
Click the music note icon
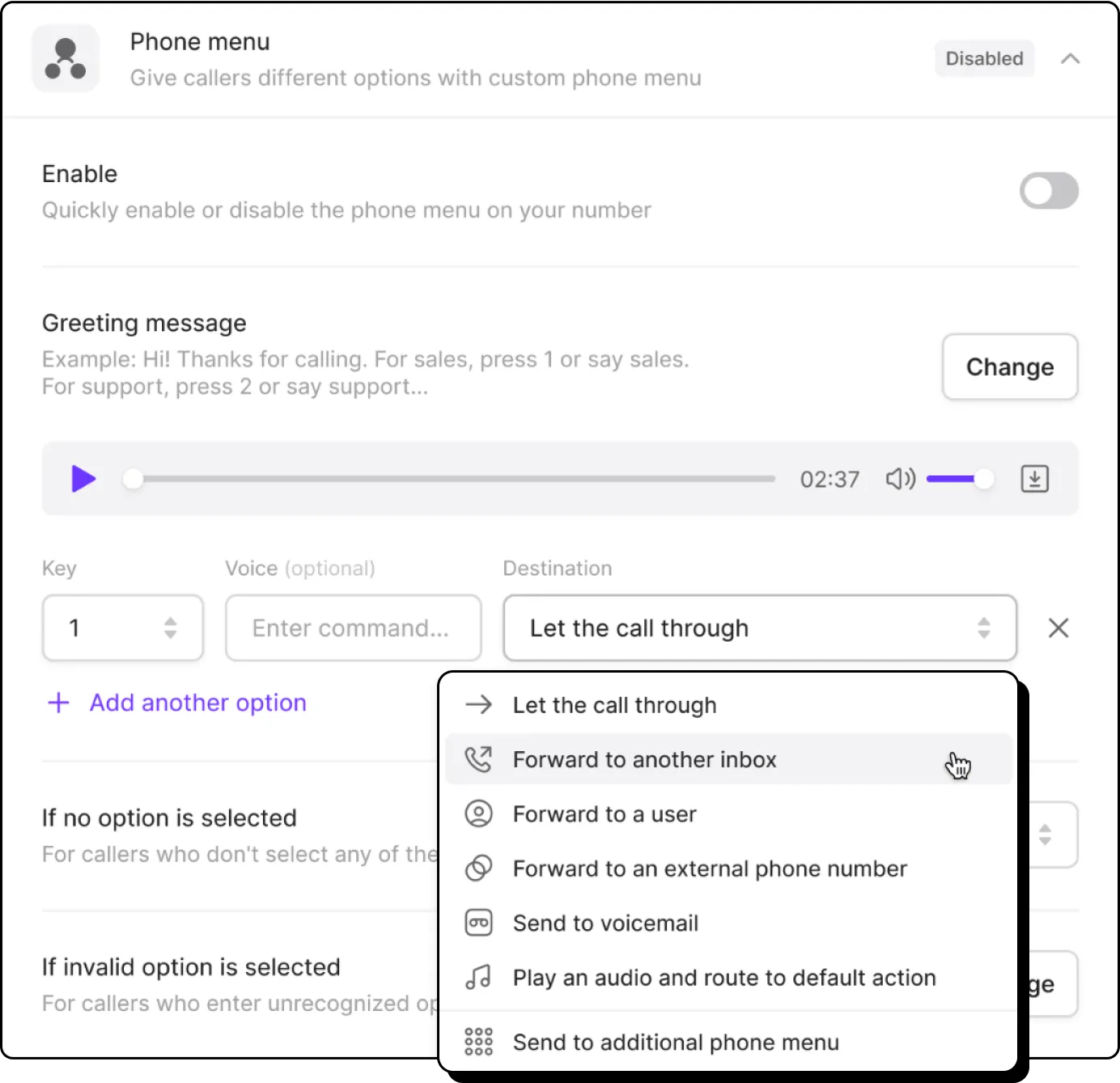478,978
